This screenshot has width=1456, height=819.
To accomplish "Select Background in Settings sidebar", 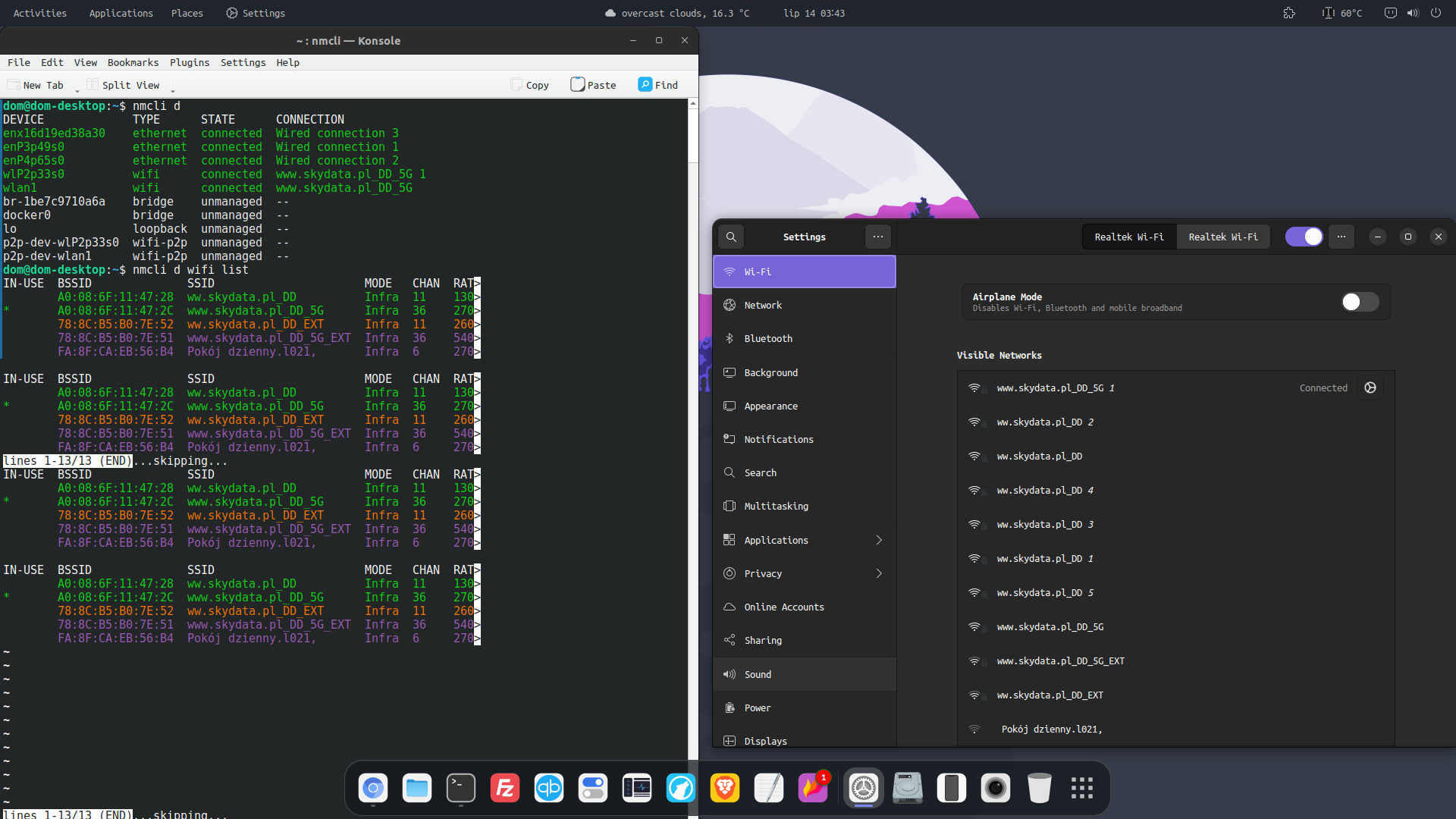I will pos(770,372).
